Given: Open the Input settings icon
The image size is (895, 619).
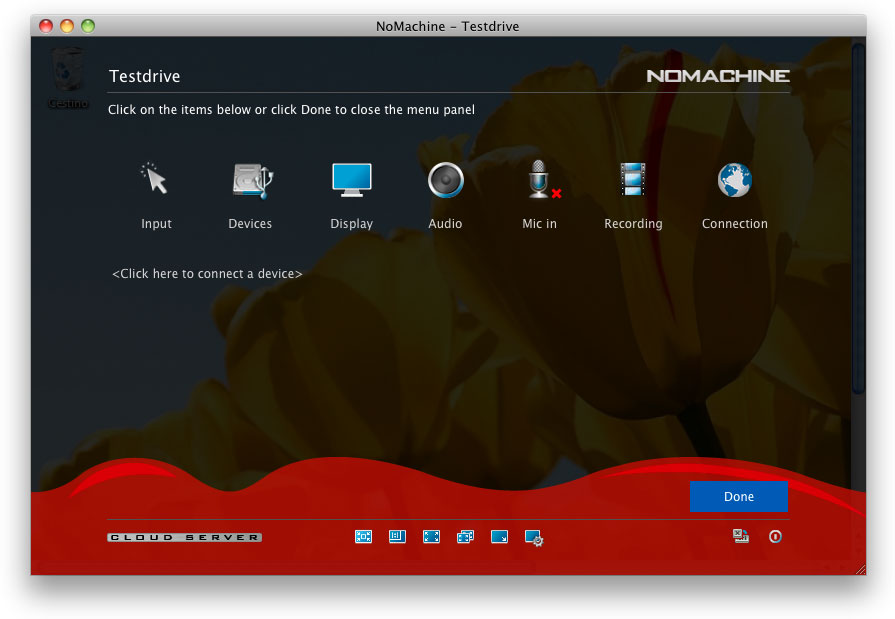Looking at the screenshot, I should coord(155,181).
